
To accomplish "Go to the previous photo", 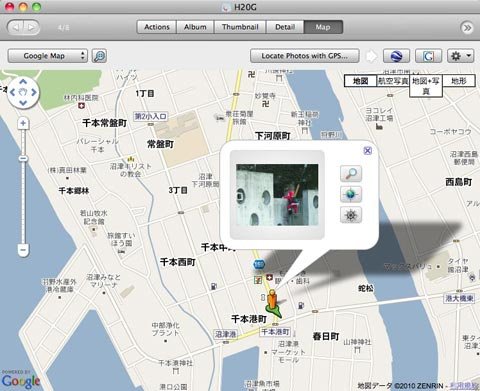I will (x=15, y=27).
